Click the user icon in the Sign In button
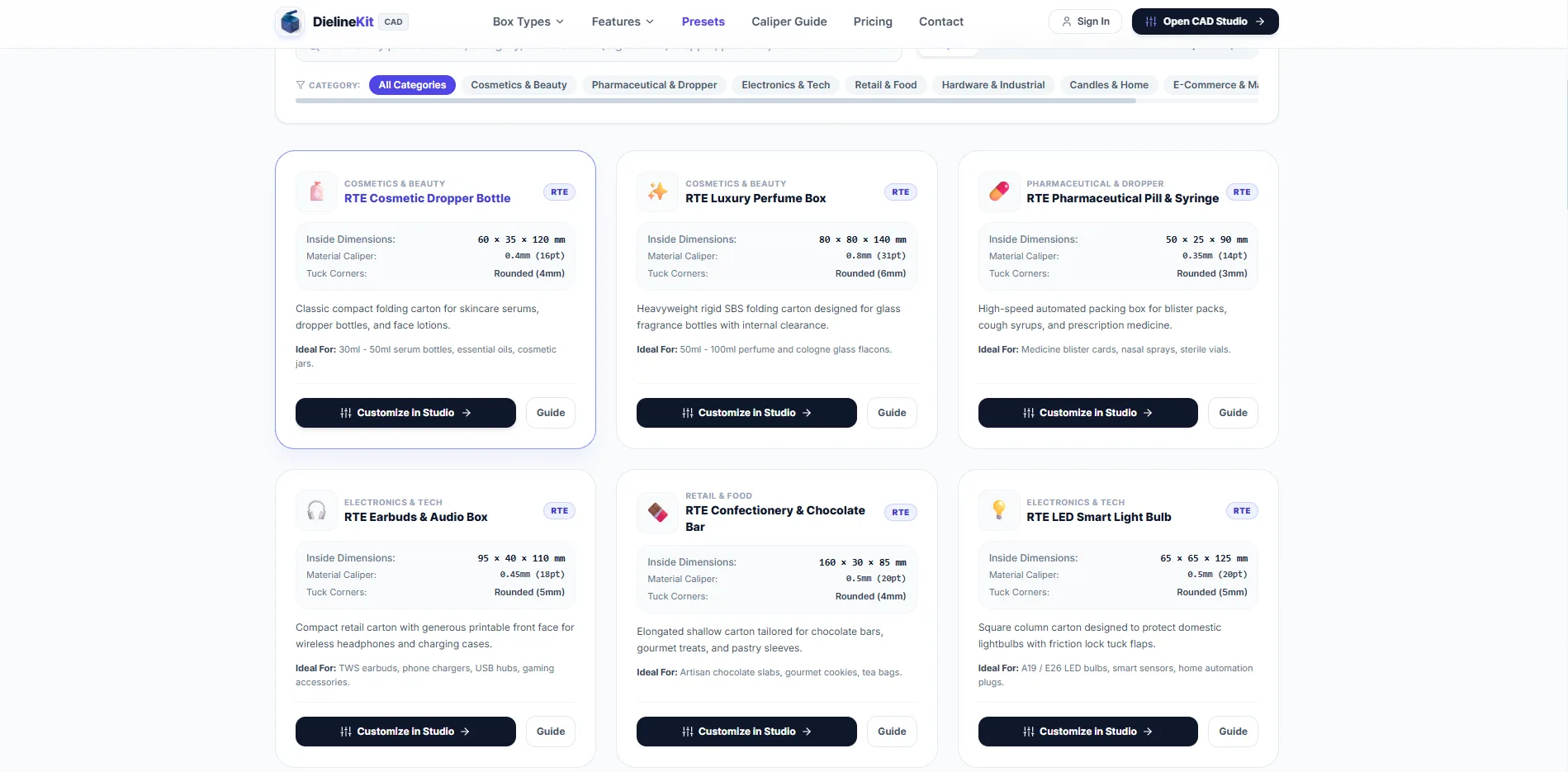1568x772 pixels. [1067, 21]
